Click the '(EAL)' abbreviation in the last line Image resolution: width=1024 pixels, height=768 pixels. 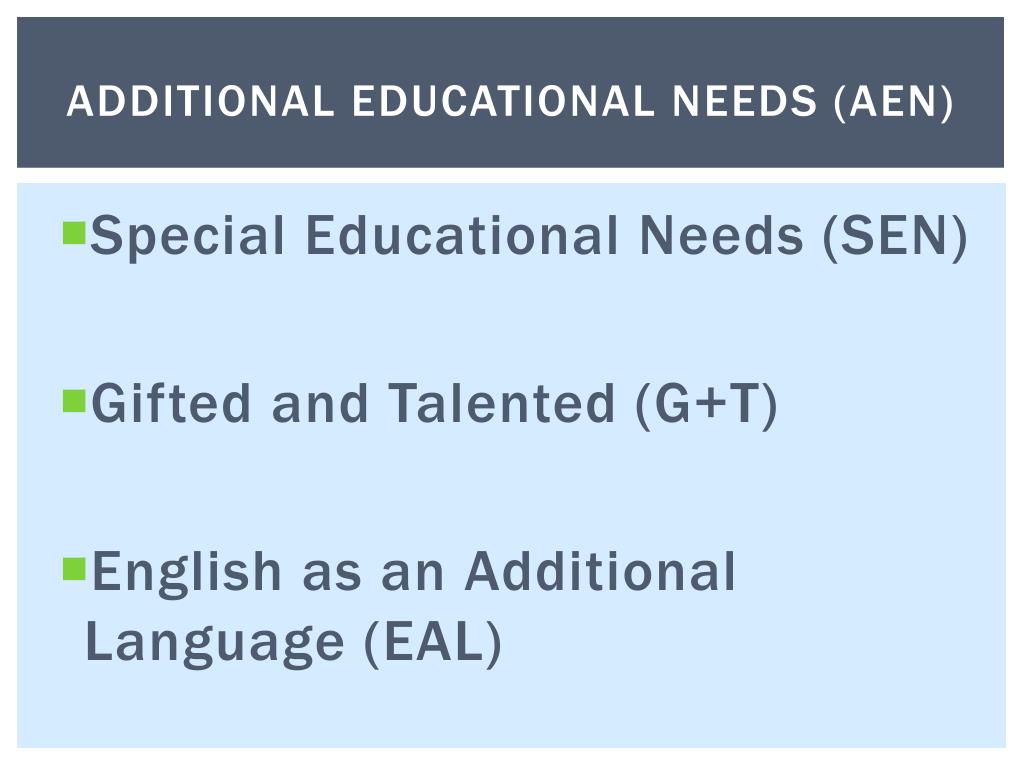click(433, 643)
